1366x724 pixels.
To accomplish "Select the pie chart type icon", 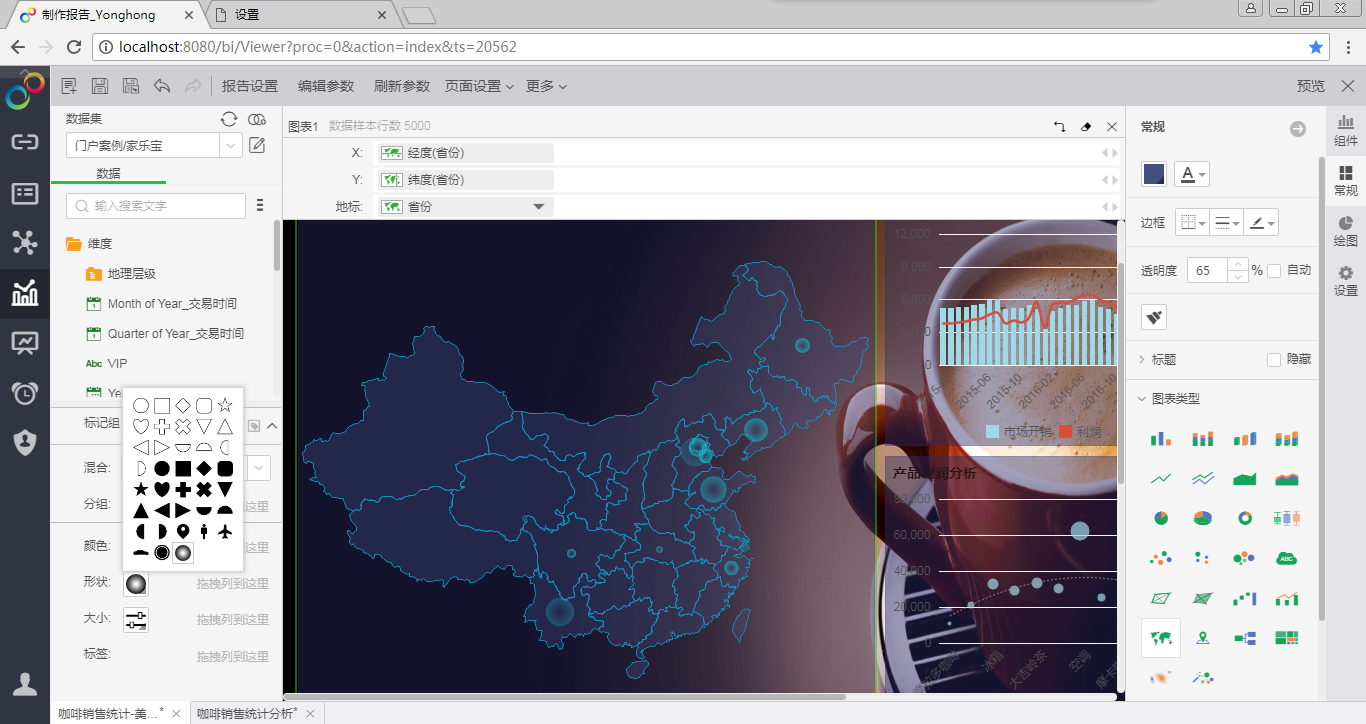I will (x=1161, y=518).
